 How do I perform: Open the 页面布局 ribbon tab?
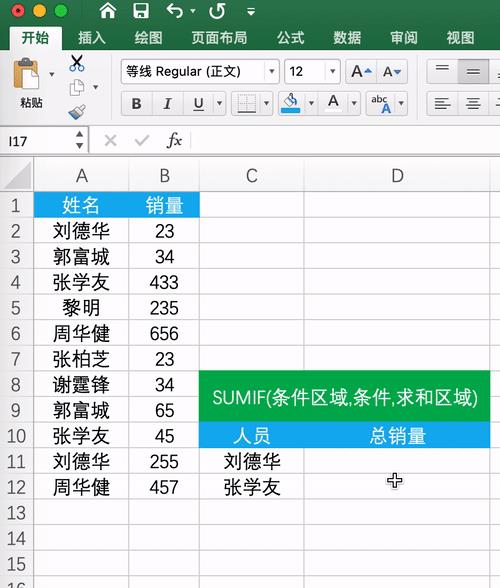[x=219, y=38]
